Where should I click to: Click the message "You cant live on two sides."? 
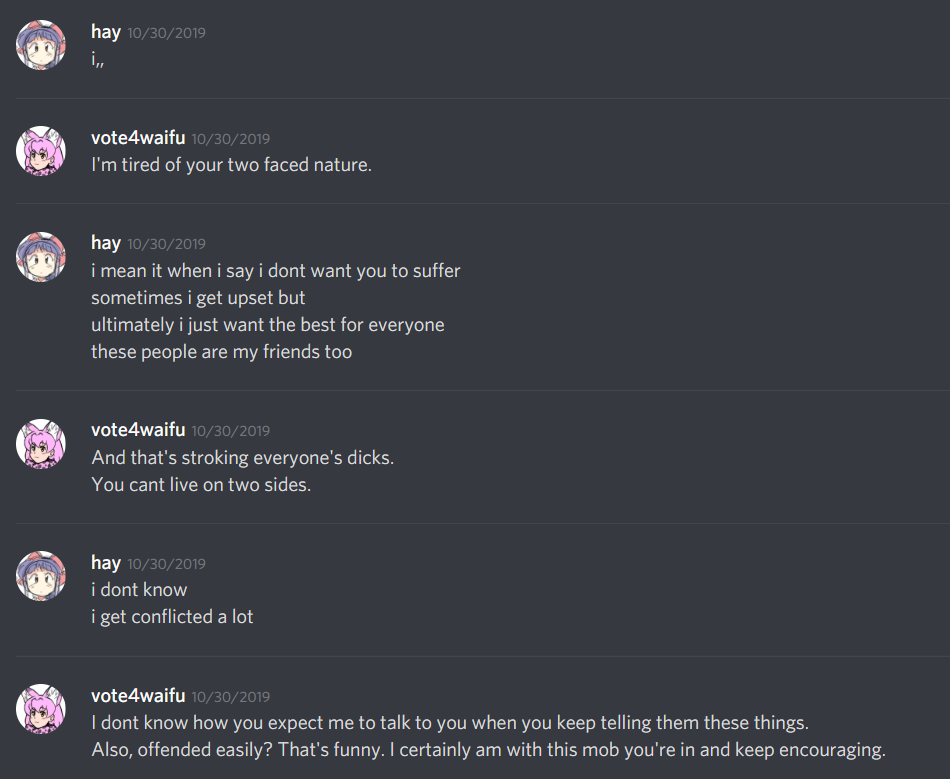click(x=201, y=484)
